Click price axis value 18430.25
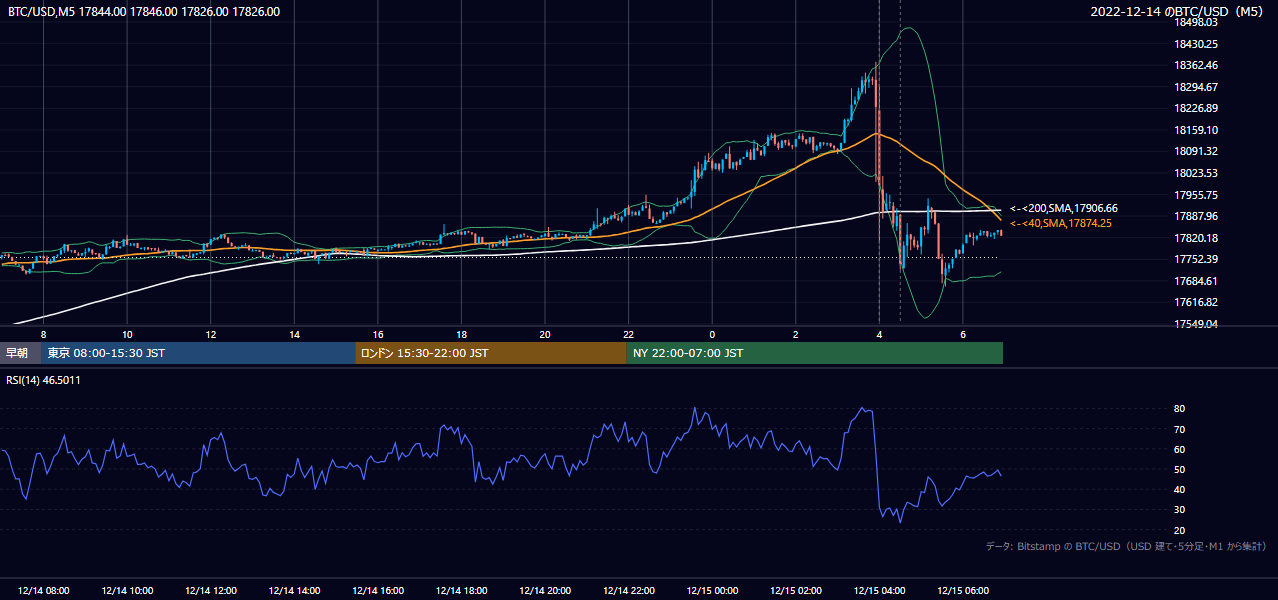The width and height of the screenshot is (1278, 600). coord(1195,44)
